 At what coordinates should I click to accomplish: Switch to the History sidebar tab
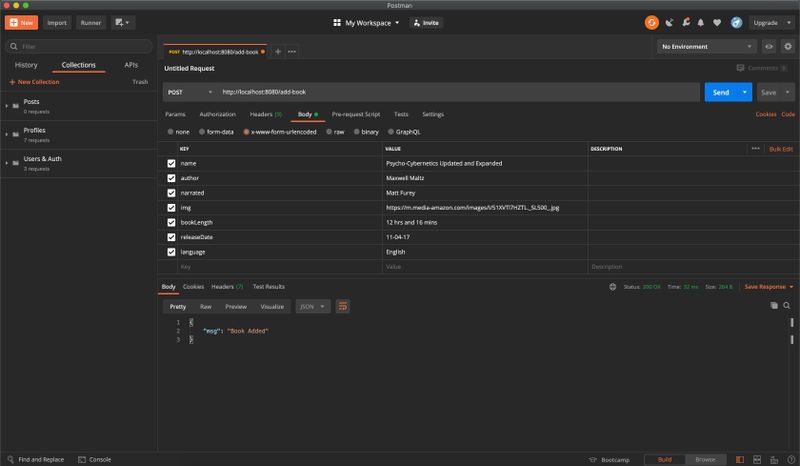(26, 65)
